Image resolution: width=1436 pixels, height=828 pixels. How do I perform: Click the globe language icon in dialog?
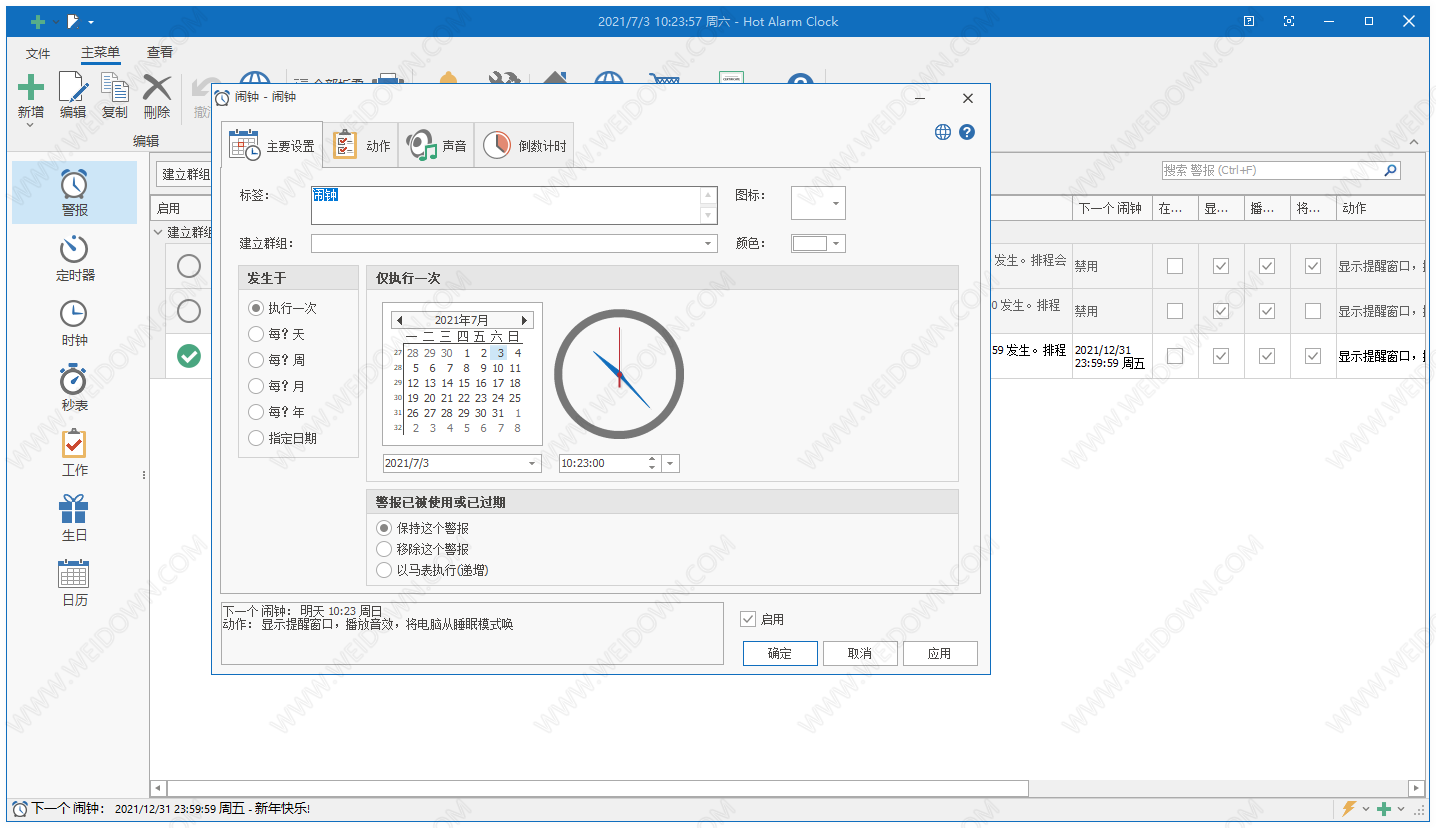[x=943, y=132]
